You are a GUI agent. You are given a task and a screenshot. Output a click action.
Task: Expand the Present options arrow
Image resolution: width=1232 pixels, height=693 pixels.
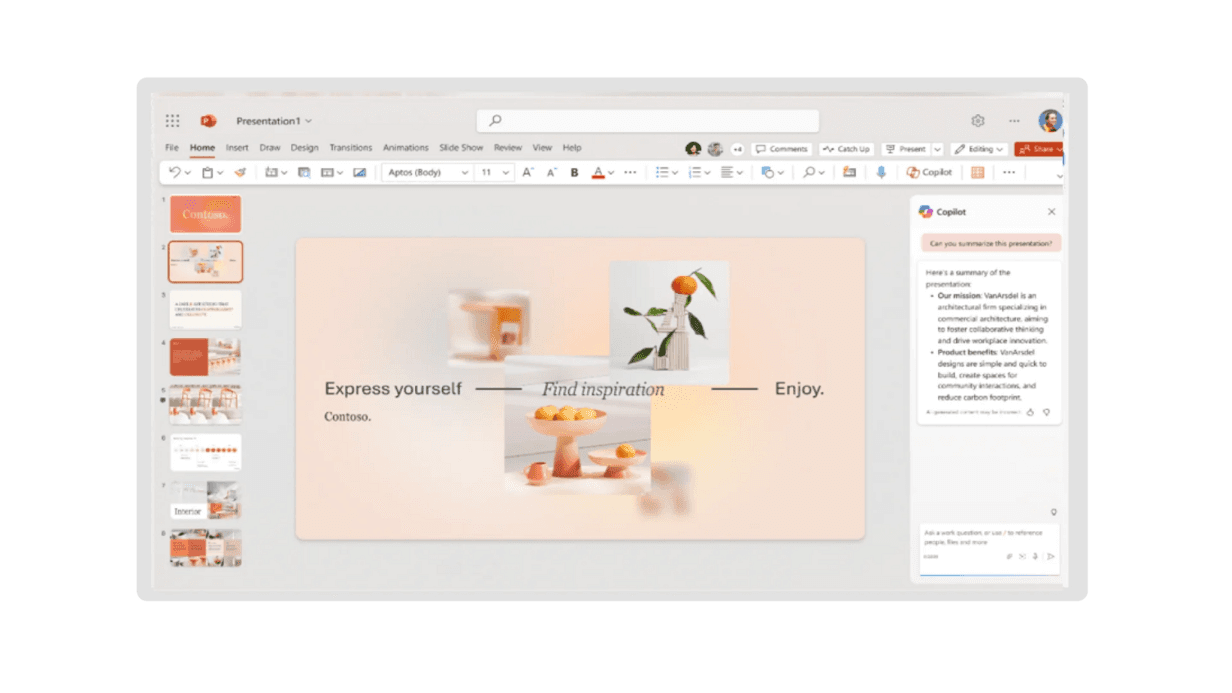(x=937, y=149)
